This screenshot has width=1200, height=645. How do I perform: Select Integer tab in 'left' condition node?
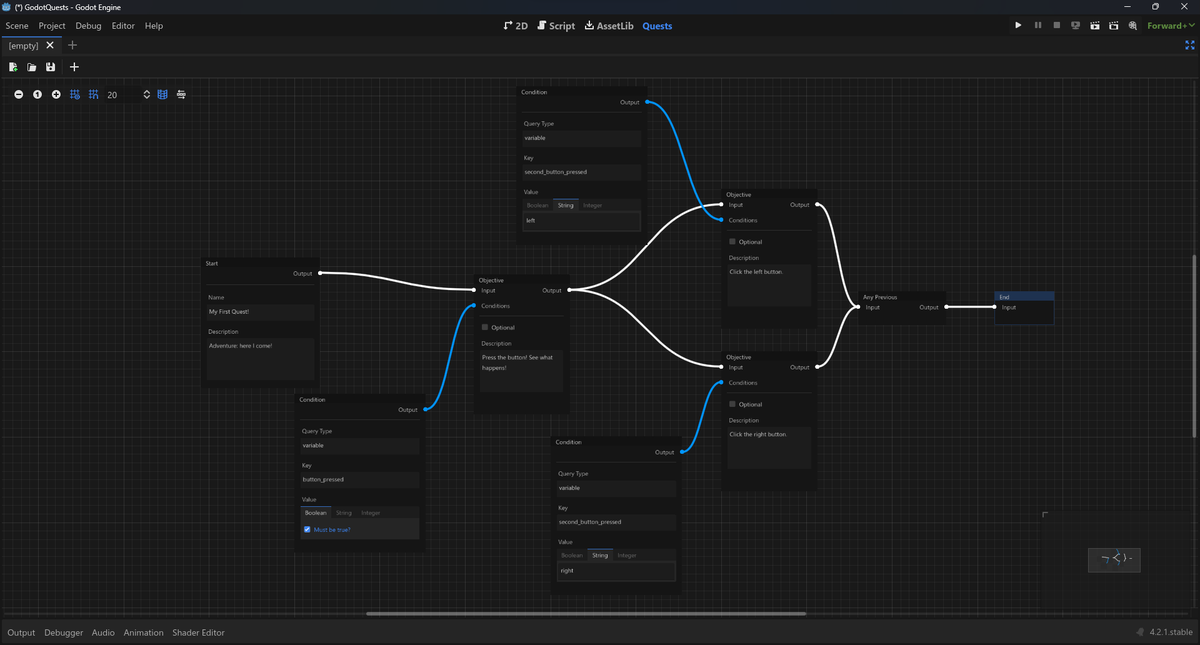pyautogui.click(x=592, y=205)
